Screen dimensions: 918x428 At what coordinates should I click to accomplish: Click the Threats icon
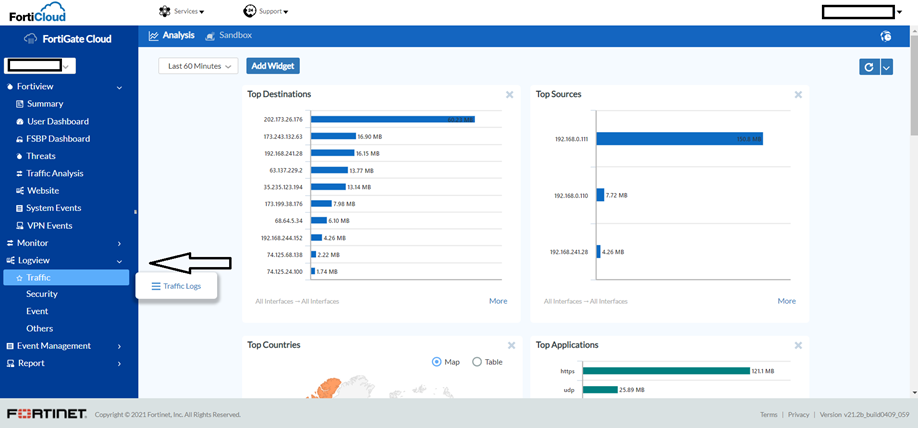[x=19, y=156]
